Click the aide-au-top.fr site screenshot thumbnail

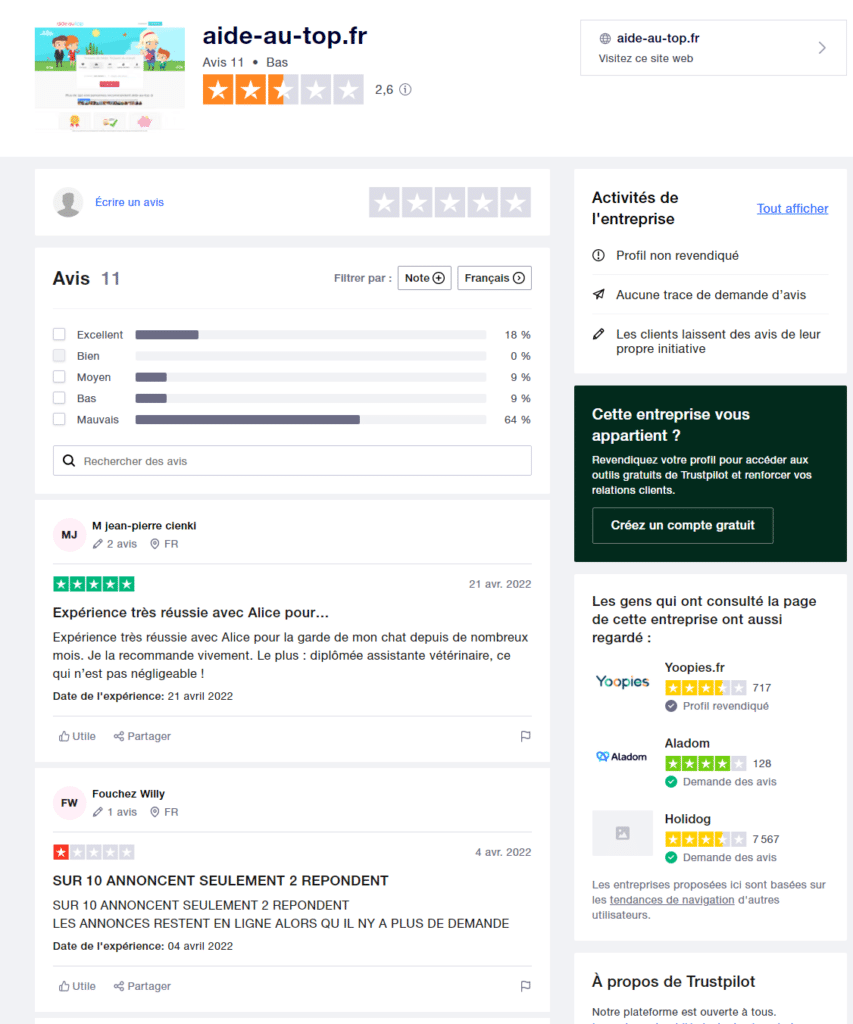[110, 76]
